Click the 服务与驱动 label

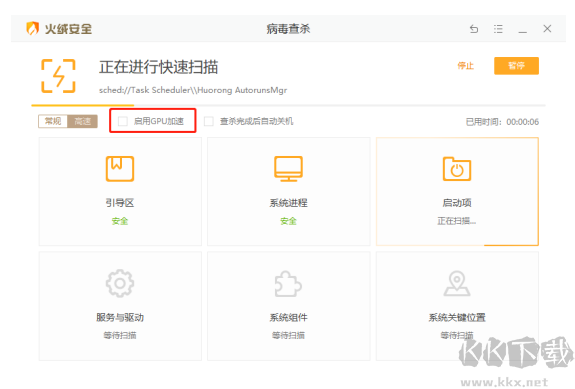[120, 317]
